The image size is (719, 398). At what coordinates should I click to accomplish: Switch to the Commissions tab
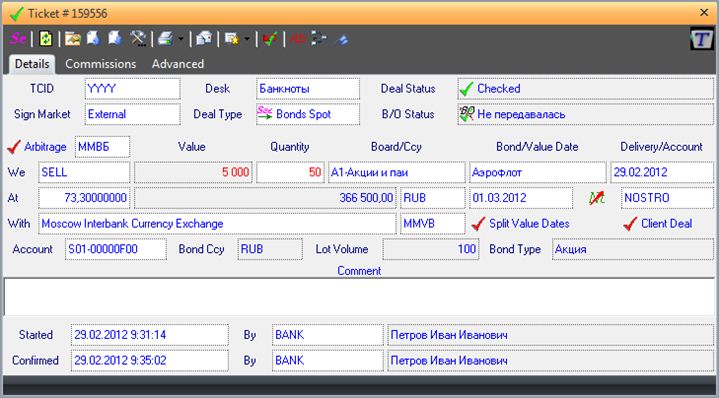[x=100, y=64]
